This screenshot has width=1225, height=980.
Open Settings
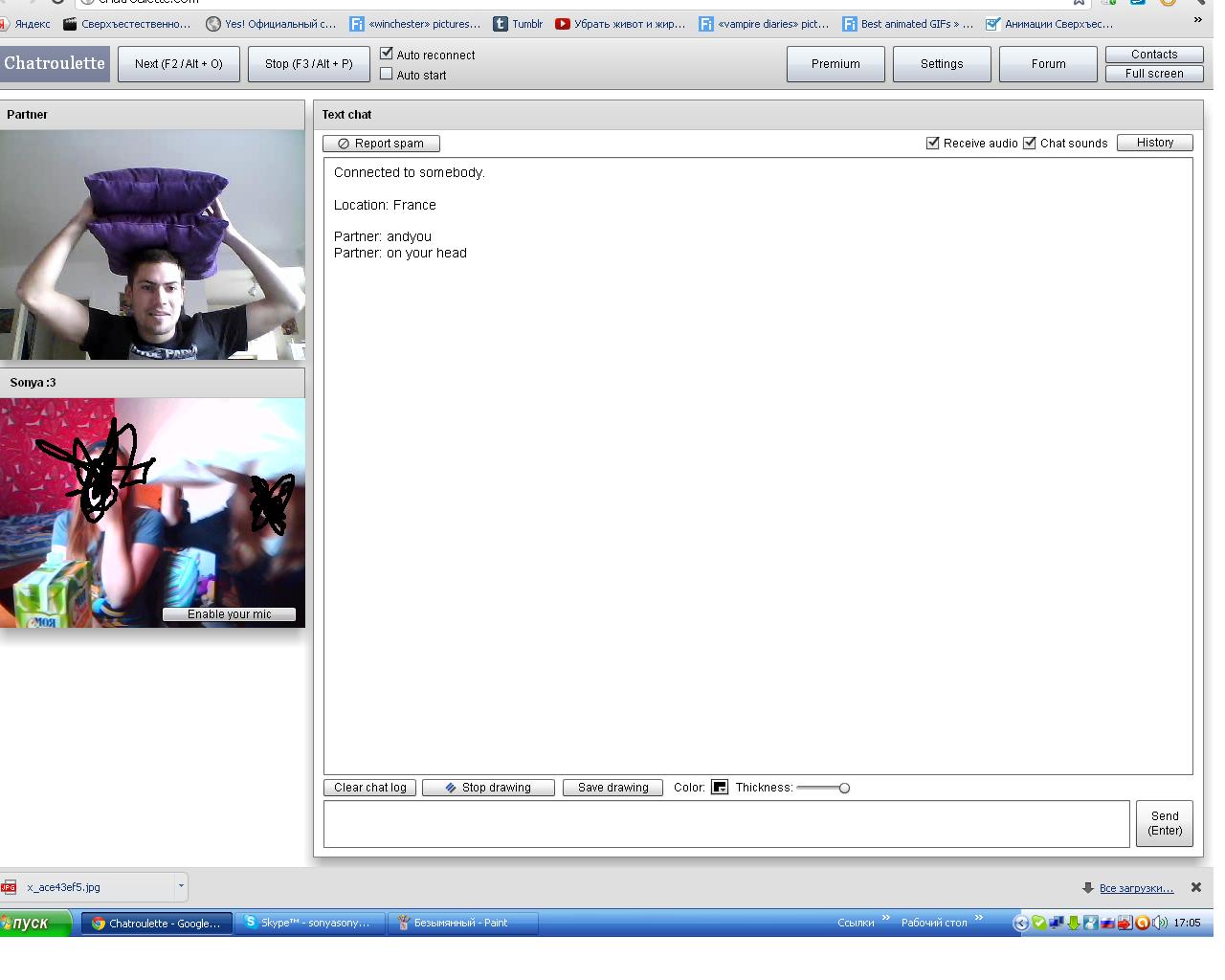(942, 64)
